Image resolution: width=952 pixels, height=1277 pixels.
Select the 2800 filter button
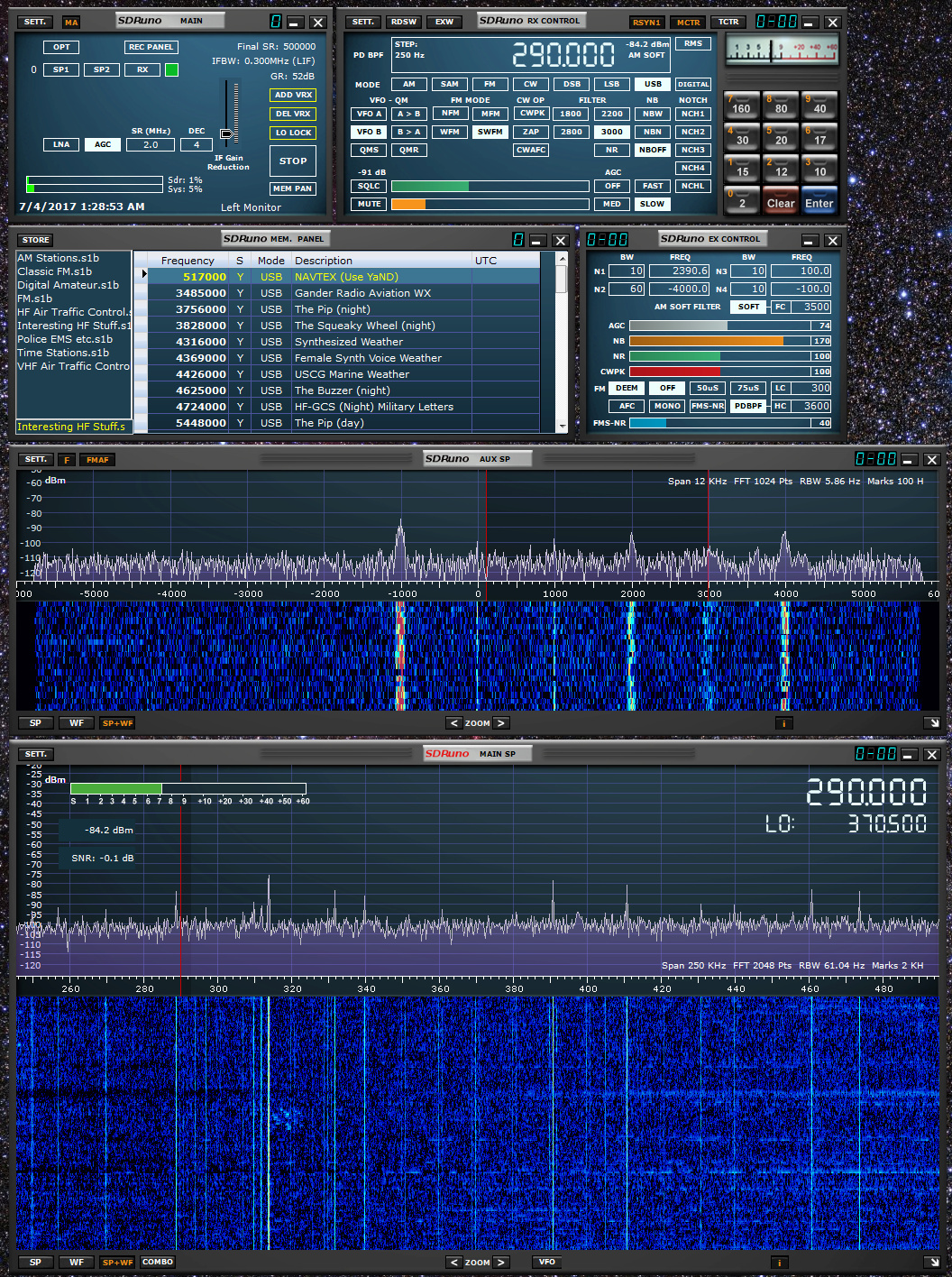coord(572,132)
